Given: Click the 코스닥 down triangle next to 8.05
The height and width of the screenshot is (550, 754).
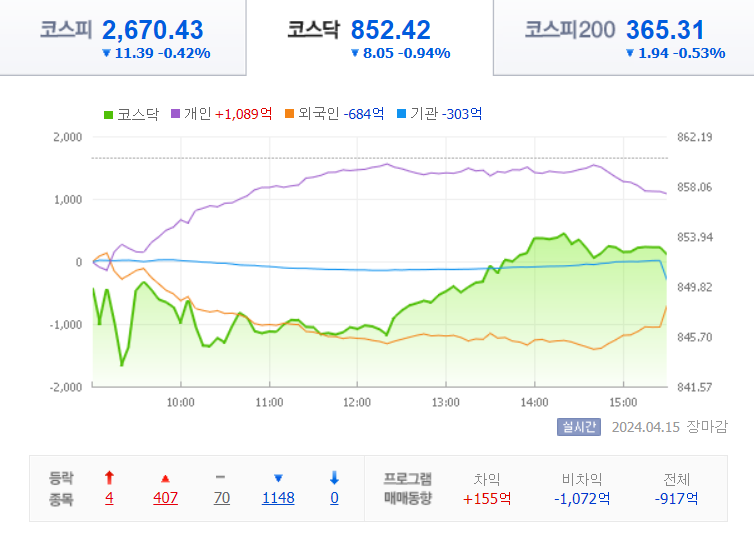Looking at the screenshot, I should coord(355,53).
